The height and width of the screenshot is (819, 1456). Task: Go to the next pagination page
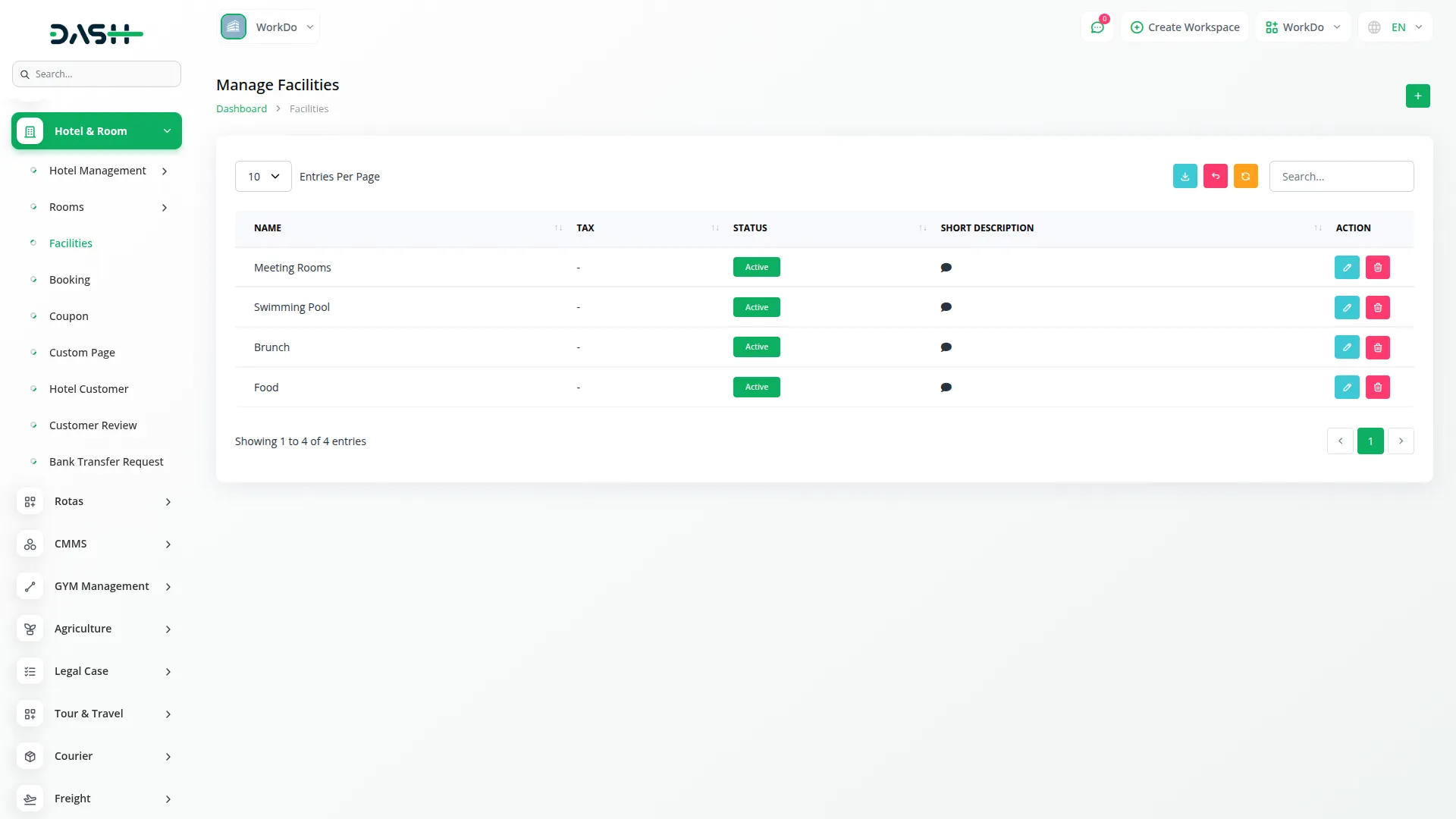click(x=1401, y=441)
